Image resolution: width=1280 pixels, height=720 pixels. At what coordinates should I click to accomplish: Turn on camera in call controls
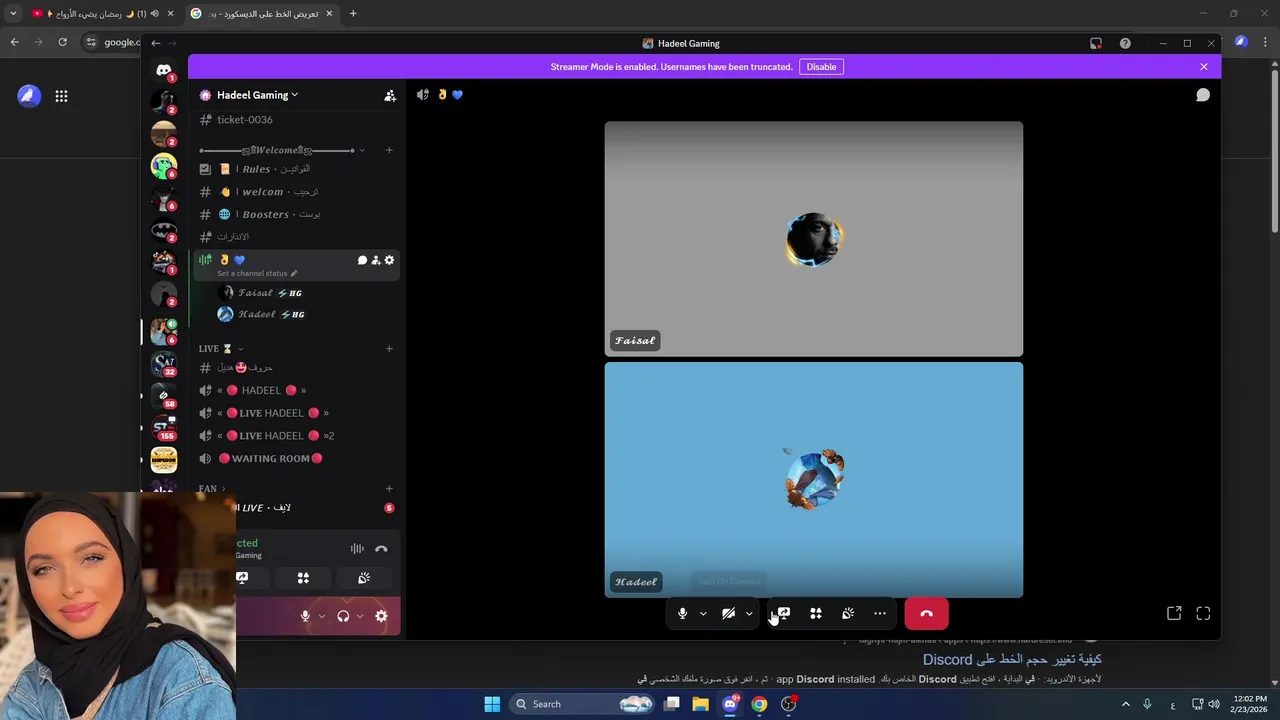728,614
